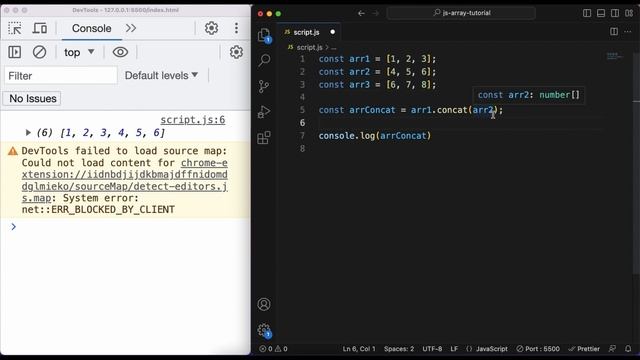
Task: Go forward with the navigation arrow
Action: click(x=376, y=13)
